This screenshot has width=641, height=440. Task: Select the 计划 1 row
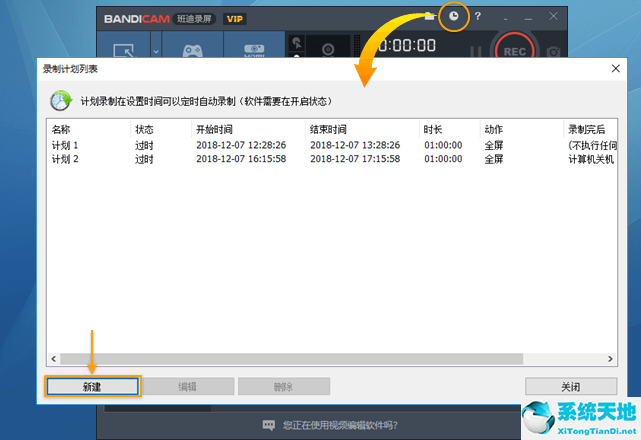pos(332,145)
